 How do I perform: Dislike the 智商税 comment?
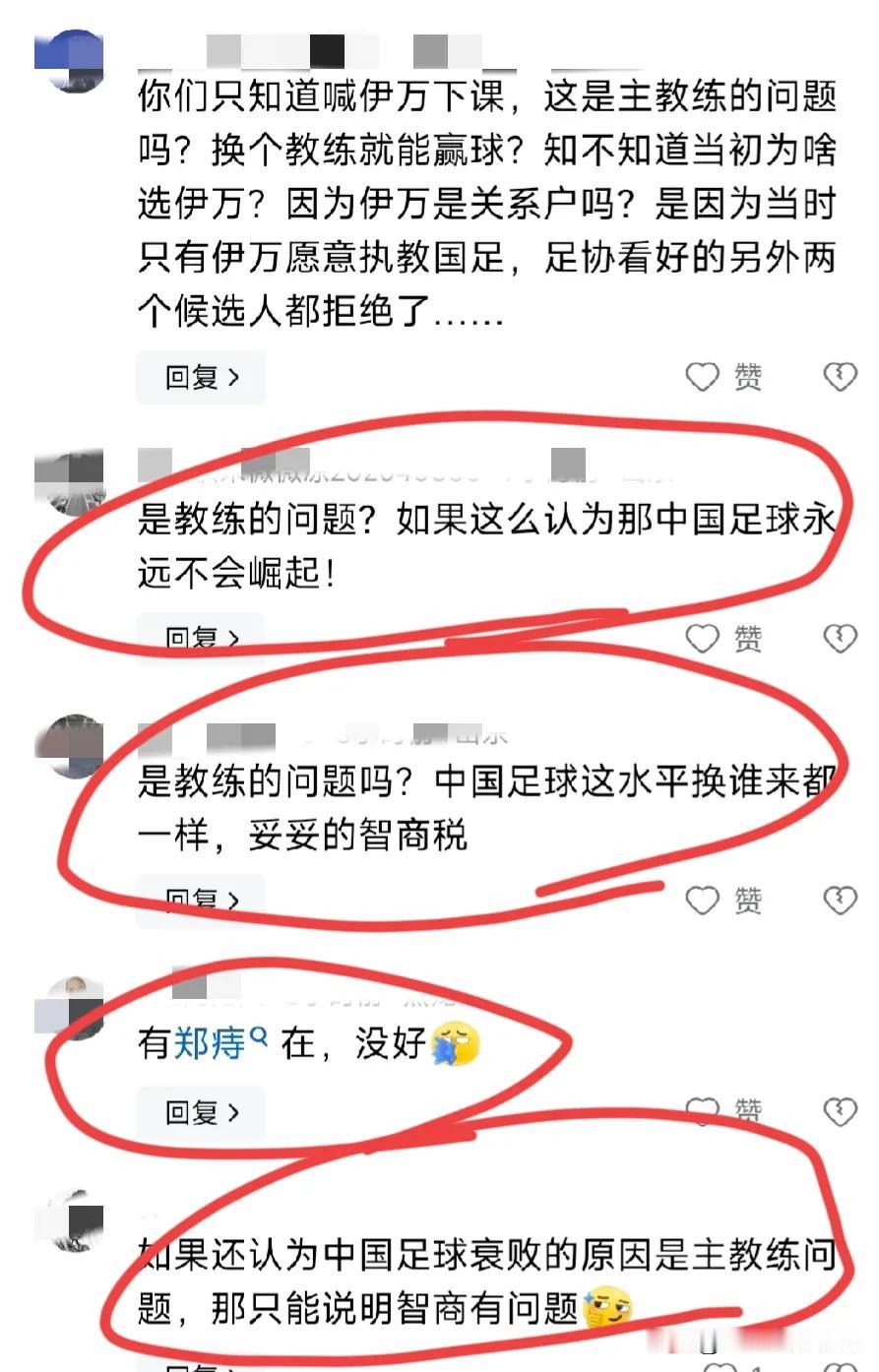point(840,901)
